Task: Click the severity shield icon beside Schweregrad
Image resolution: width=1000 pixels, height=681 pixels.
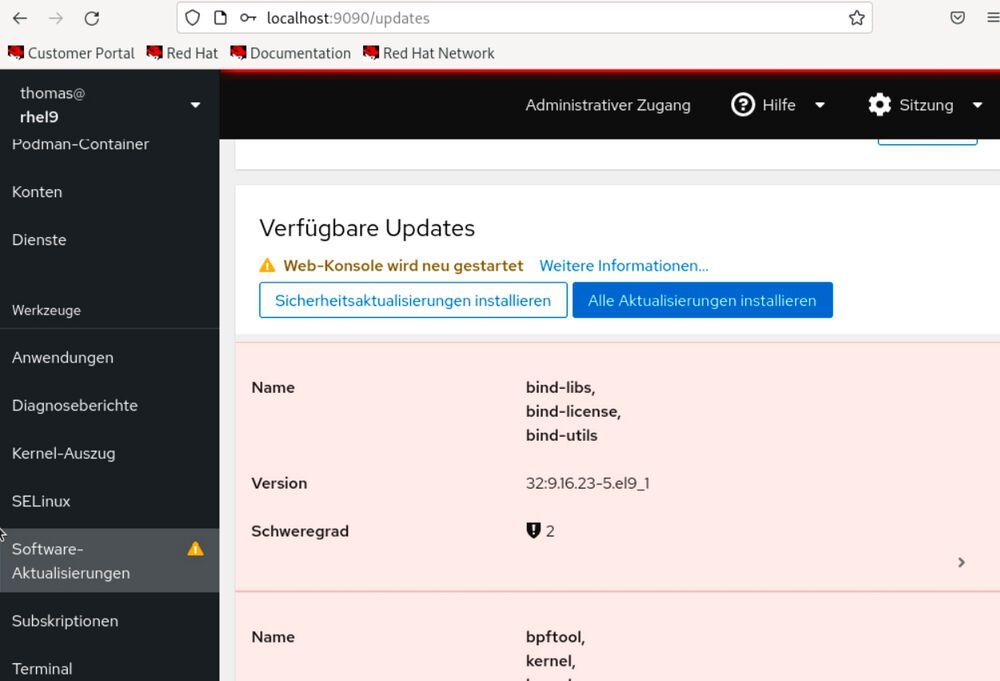Action: [x=533, y=530]
